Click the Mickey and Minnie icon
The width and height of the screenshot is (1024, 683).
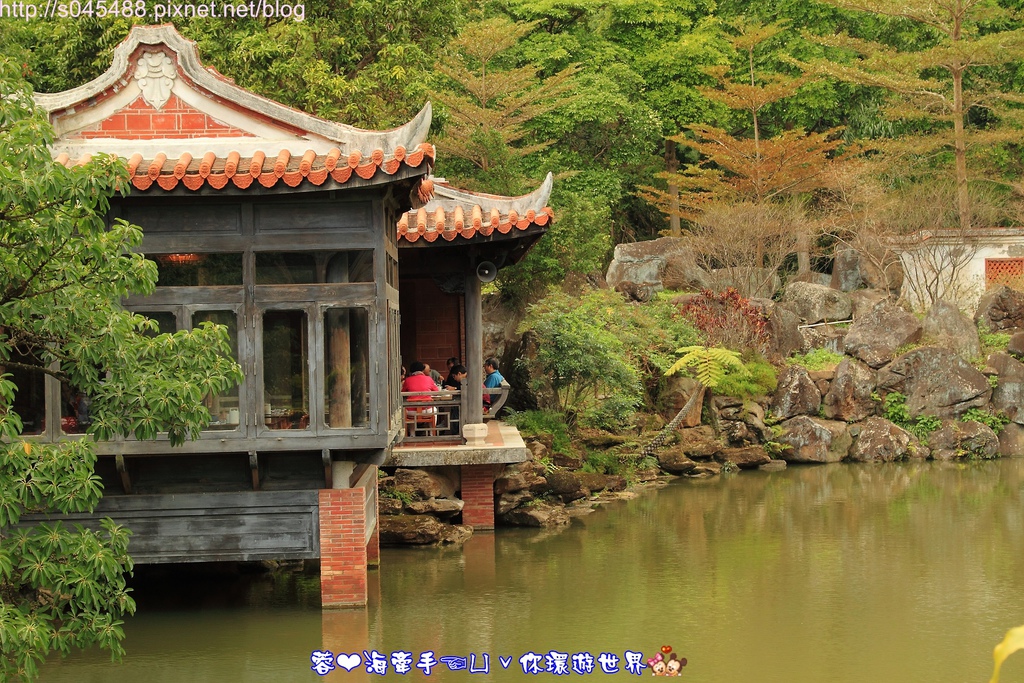[x=666, y=664]
